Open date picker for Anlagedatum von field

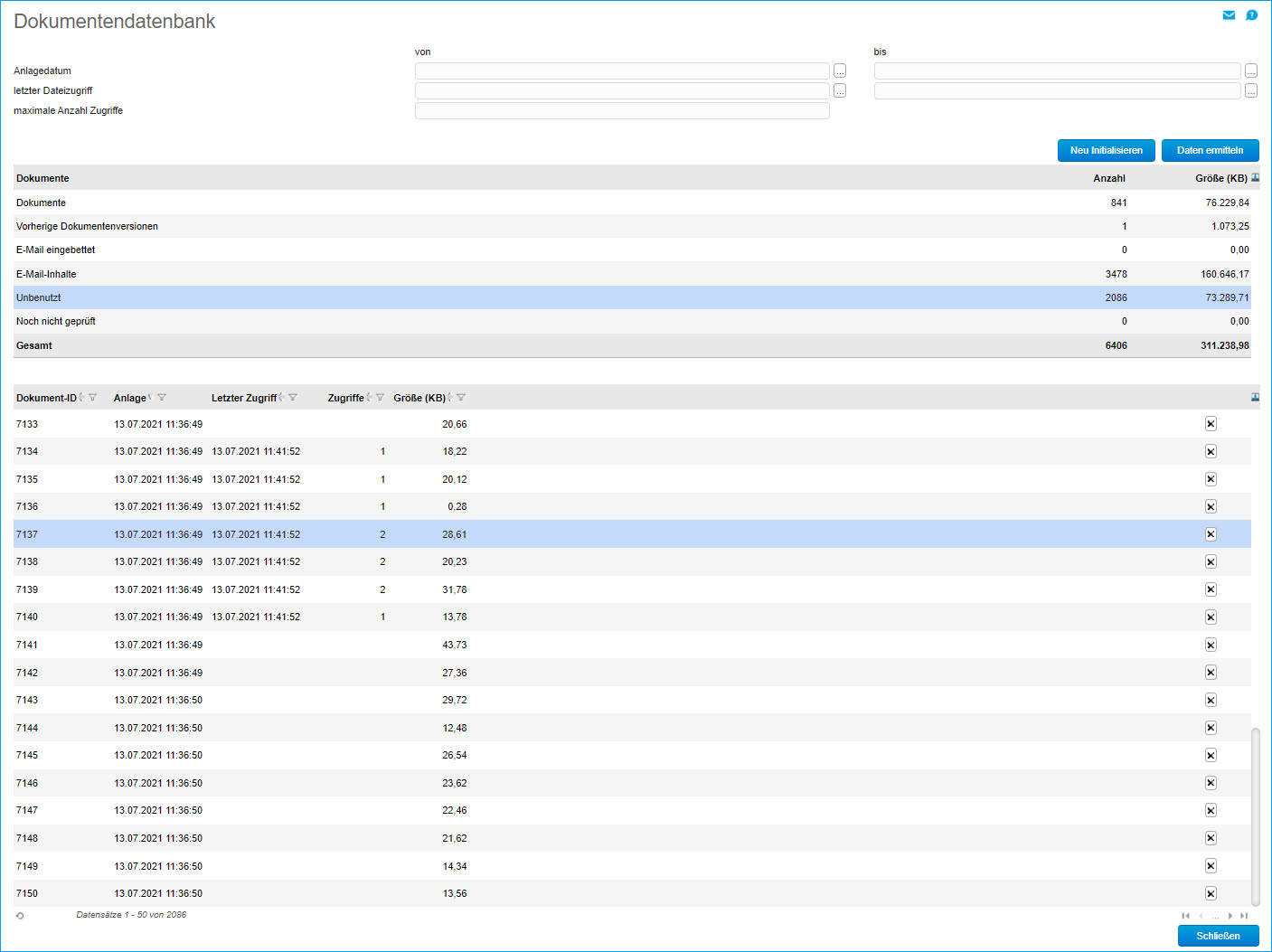[840, 71]
